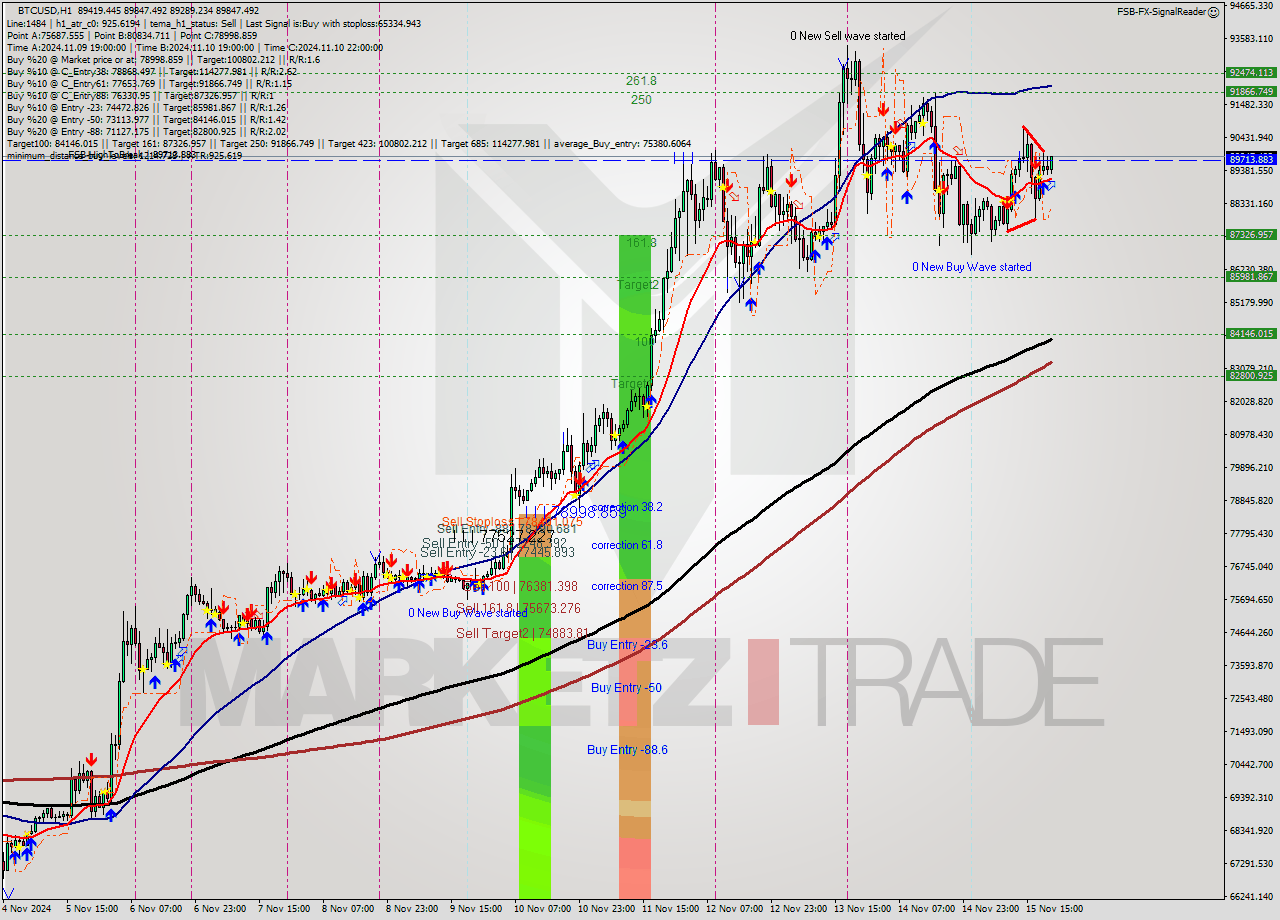1280x920 pixels.
Task: Select the green 91866.749 price tag
Action: [x=1251, y=91]
